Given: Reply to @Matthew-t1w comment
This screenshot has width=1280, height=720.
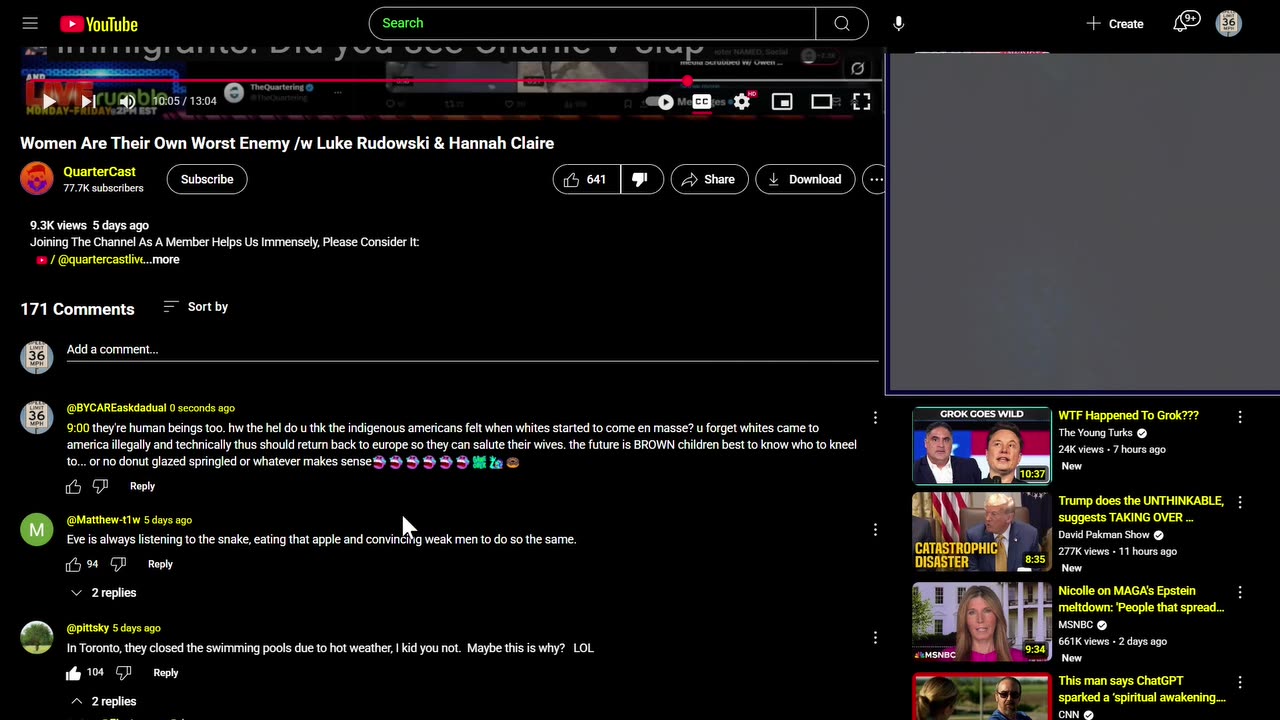Looking at the screenshot, I should [160, 564].
